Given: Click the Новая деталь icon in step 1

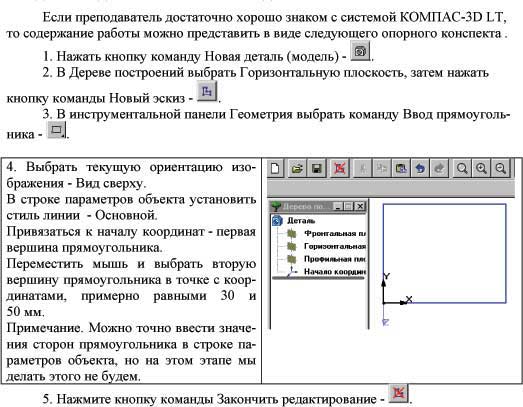Looking at the screenshot, I should click(x=361, y=51).
